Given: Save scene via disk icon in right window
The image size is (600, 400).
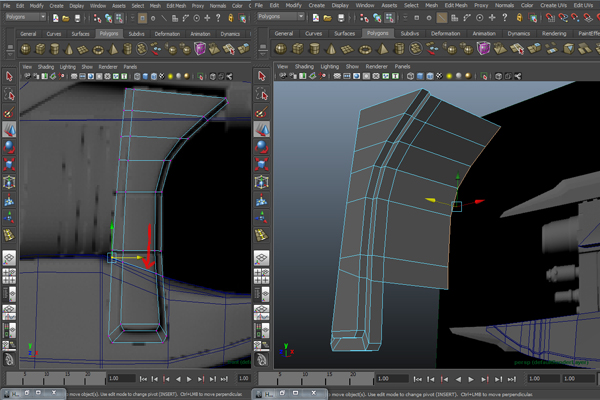Looking at the screenshot, I should point(341,18).
